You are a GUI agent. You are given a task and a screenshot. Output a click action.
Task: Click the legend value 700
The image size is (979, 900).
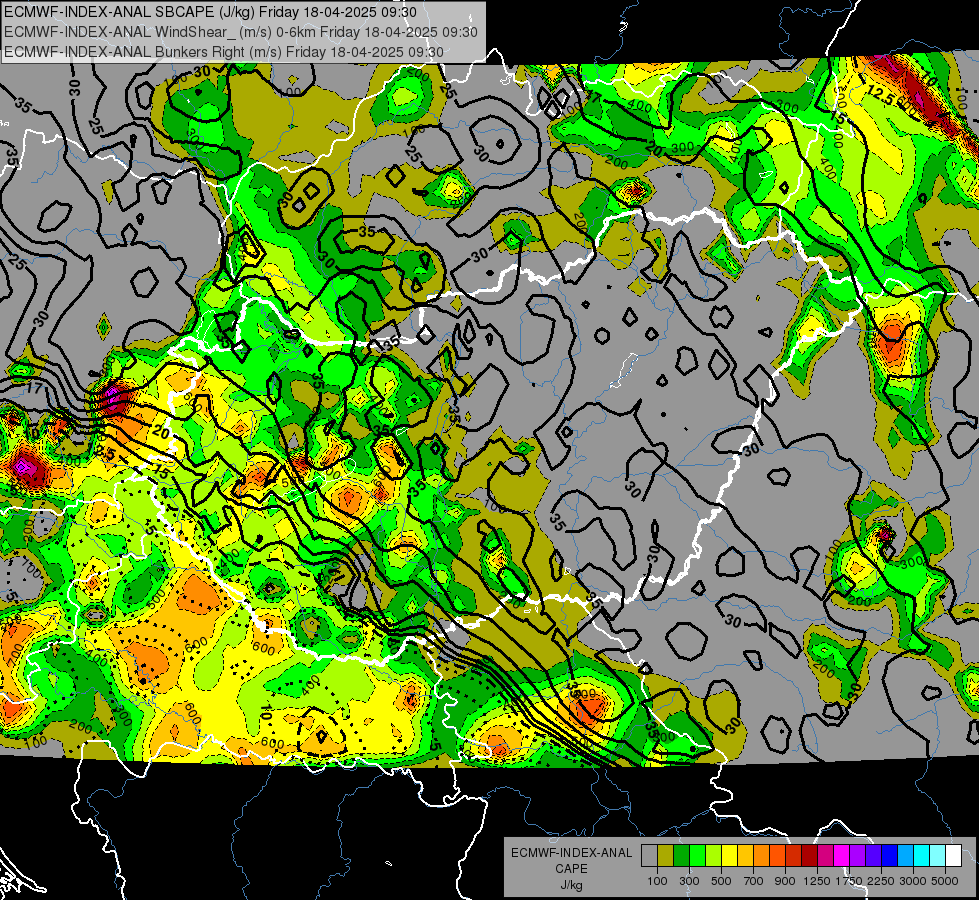click(754, 881)
